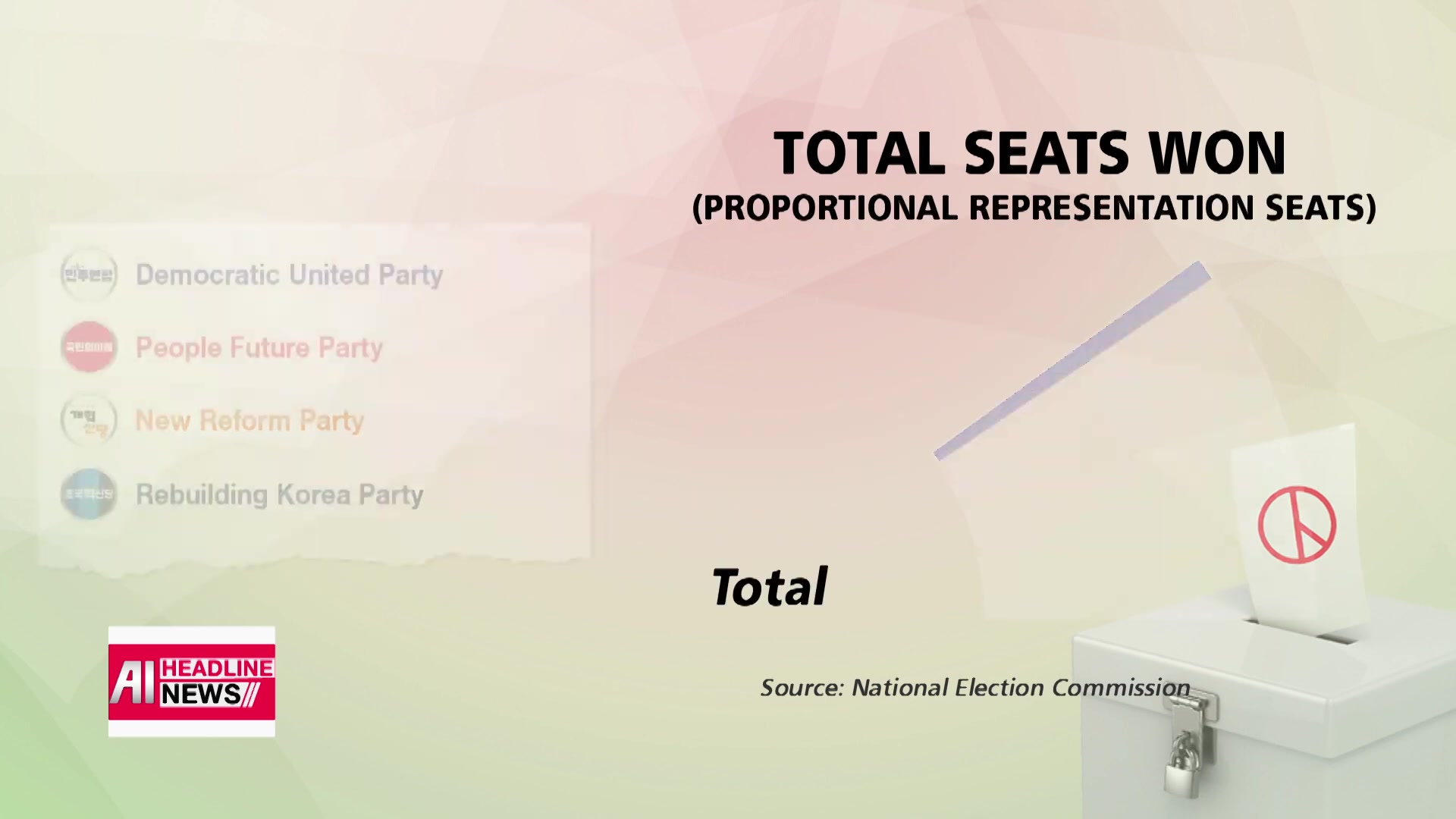Click the Proportional Representation Seats subtitle
The image size is (1456, 819).
click(1034, 208)
